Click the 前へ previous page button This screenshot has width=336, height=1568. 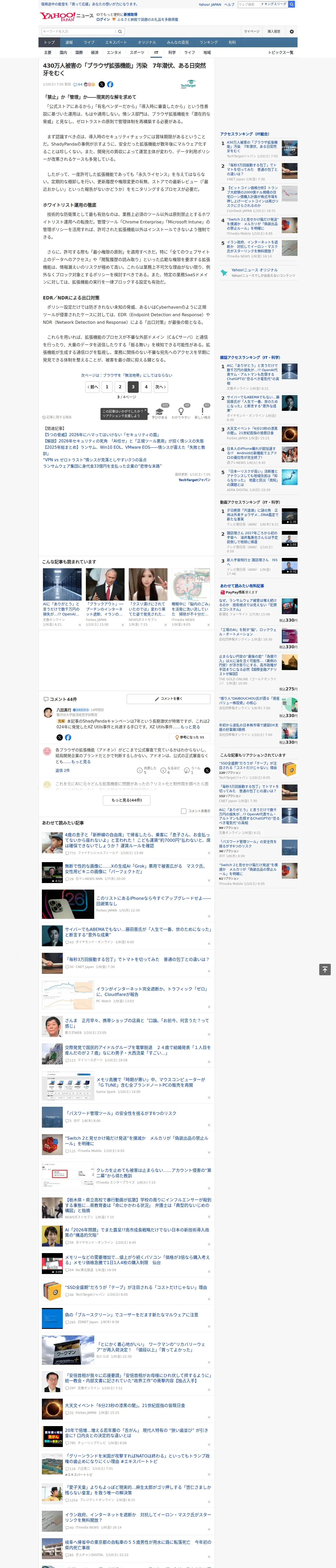point(92,387)
